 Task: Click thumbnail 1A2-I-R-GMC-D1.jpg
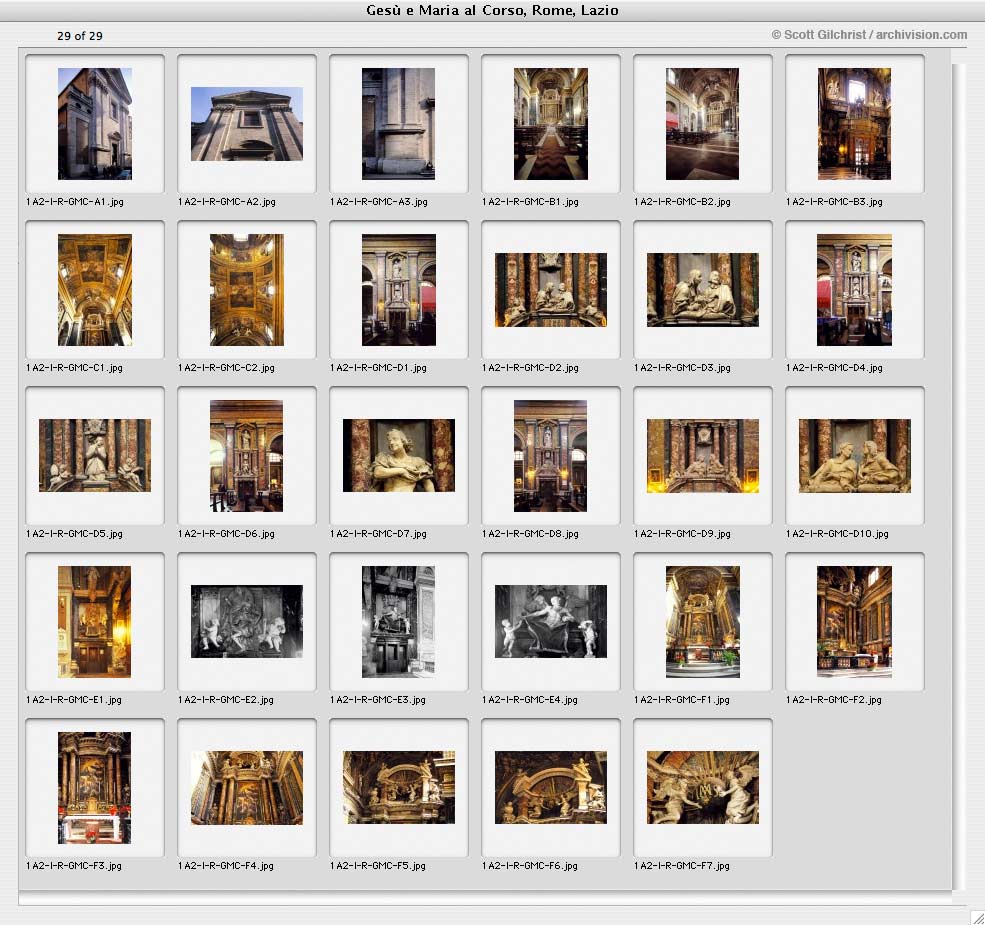pos(399,290)
